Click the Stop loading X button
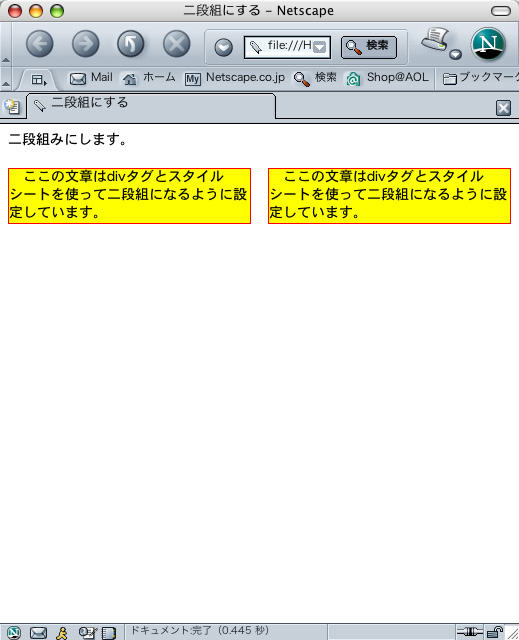The width and height of the screenshot is (519, 640). [x=177, y=44]
